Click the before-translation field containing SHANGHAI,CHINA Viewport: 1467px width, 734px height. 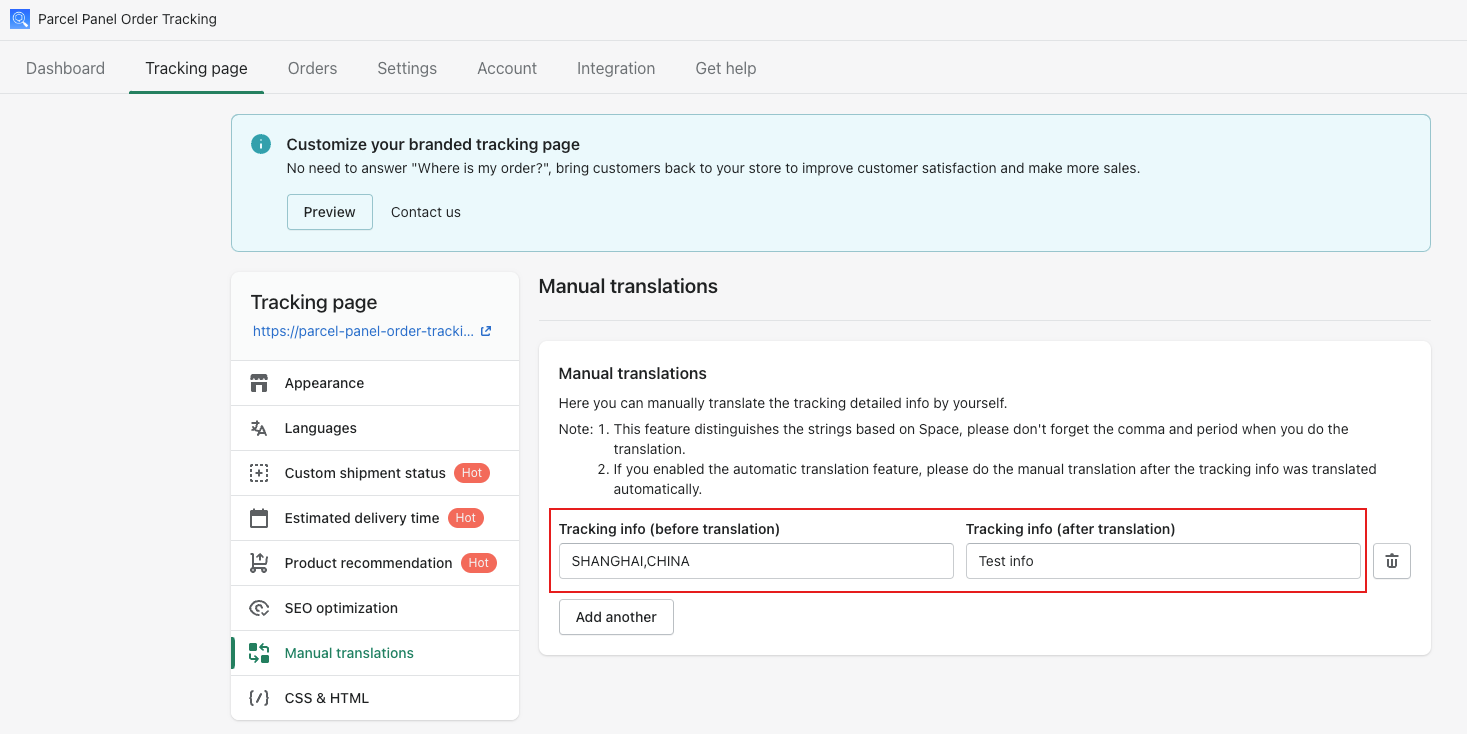point(756,561)
